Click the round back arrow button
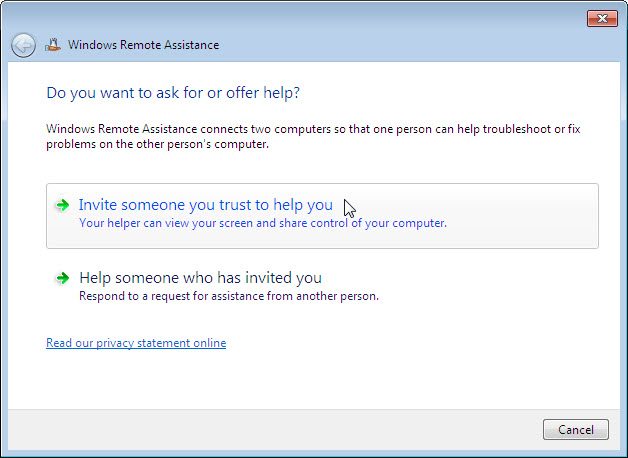This screenshot has height=458, width=628. (23, 45)
